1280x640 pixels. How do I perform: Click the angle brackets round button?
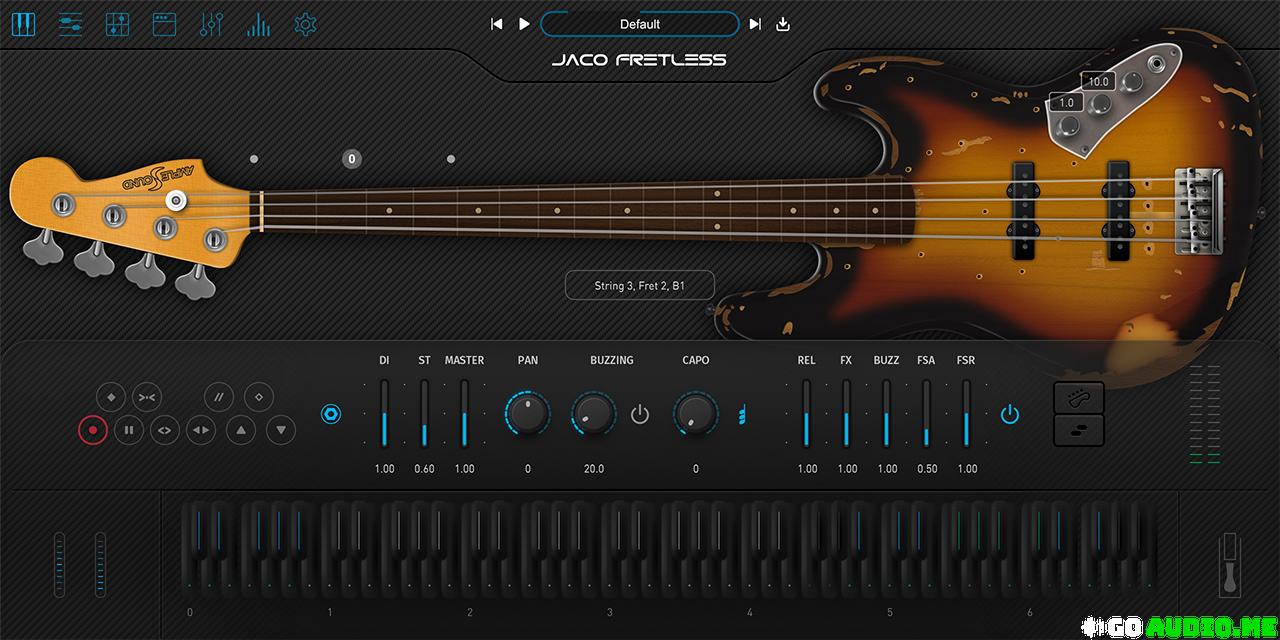[165, 431]
